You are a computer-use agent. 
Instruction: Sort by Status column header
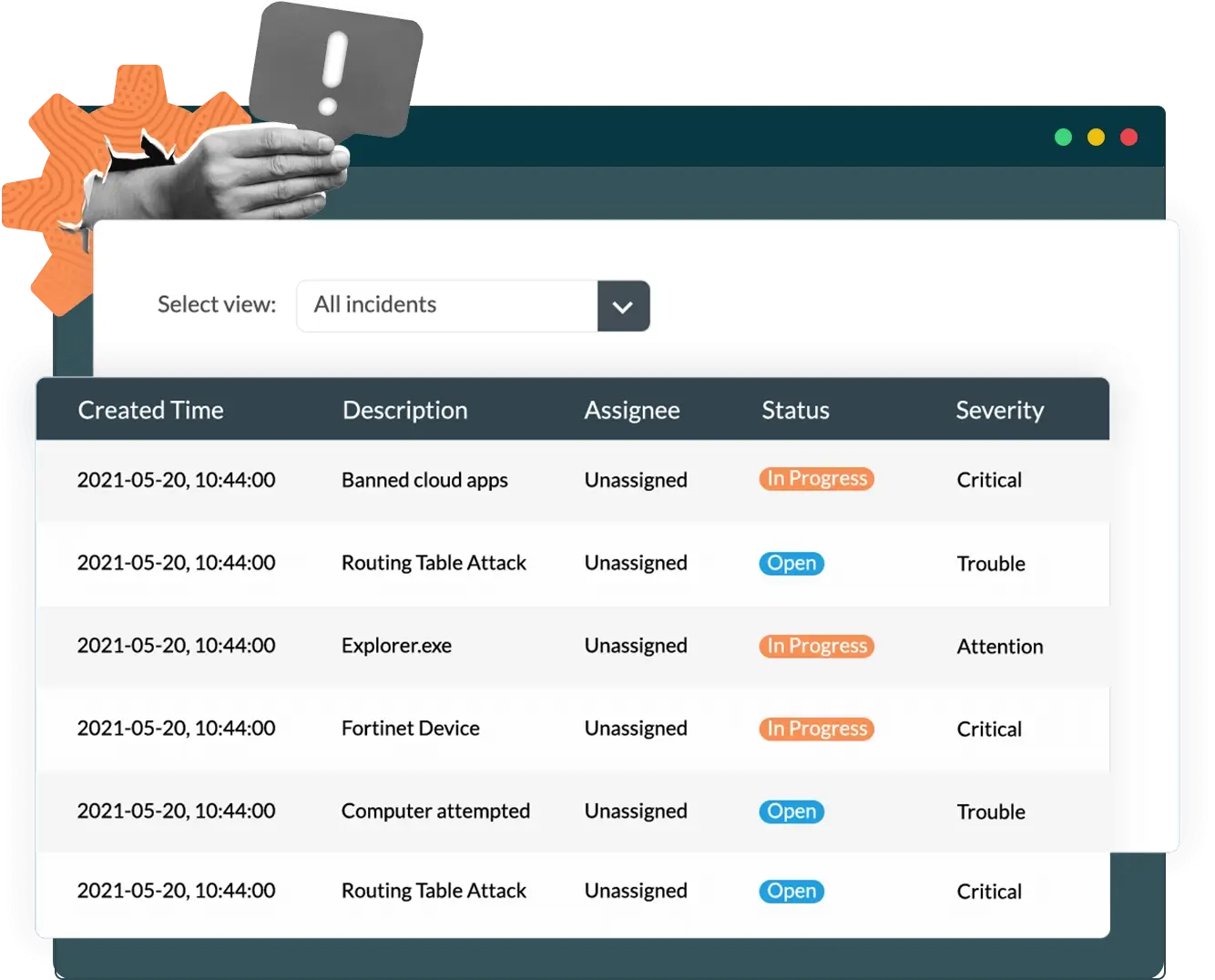795,410
